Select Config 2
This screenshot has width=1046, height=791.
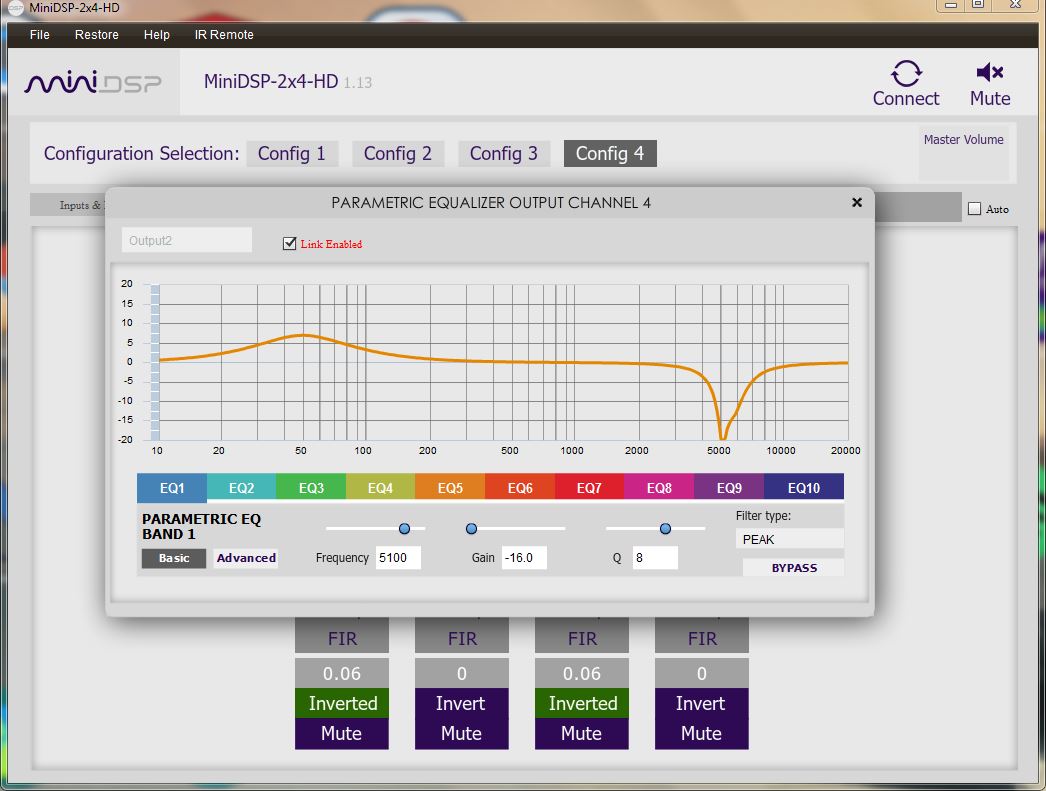point(398,153)
